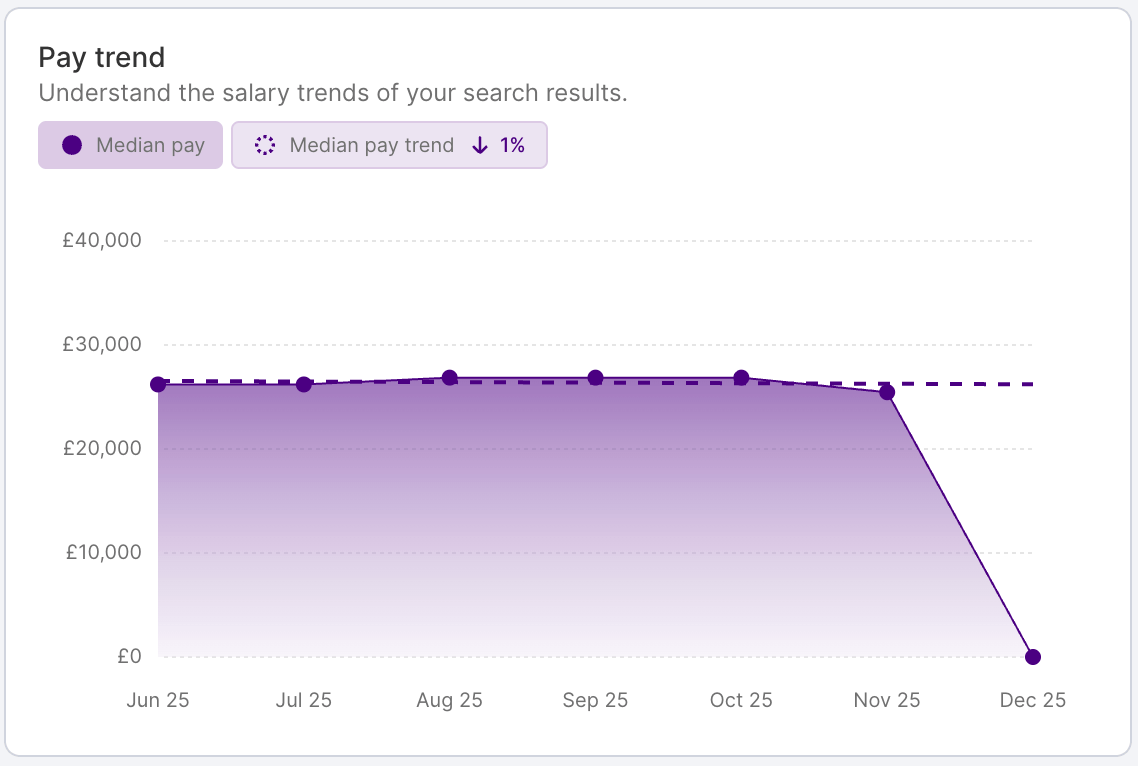The height and width of the screenshot is (766, 1138).
Task: Click the dashed trend line on the chart
Action: coord(960,383)
